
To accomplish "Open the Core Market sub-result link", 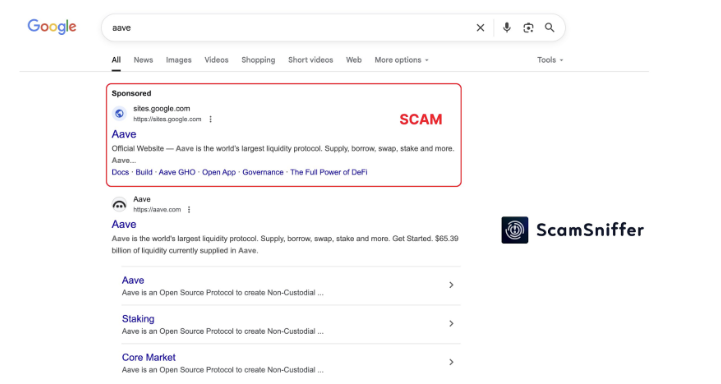I will coord(149,357).
